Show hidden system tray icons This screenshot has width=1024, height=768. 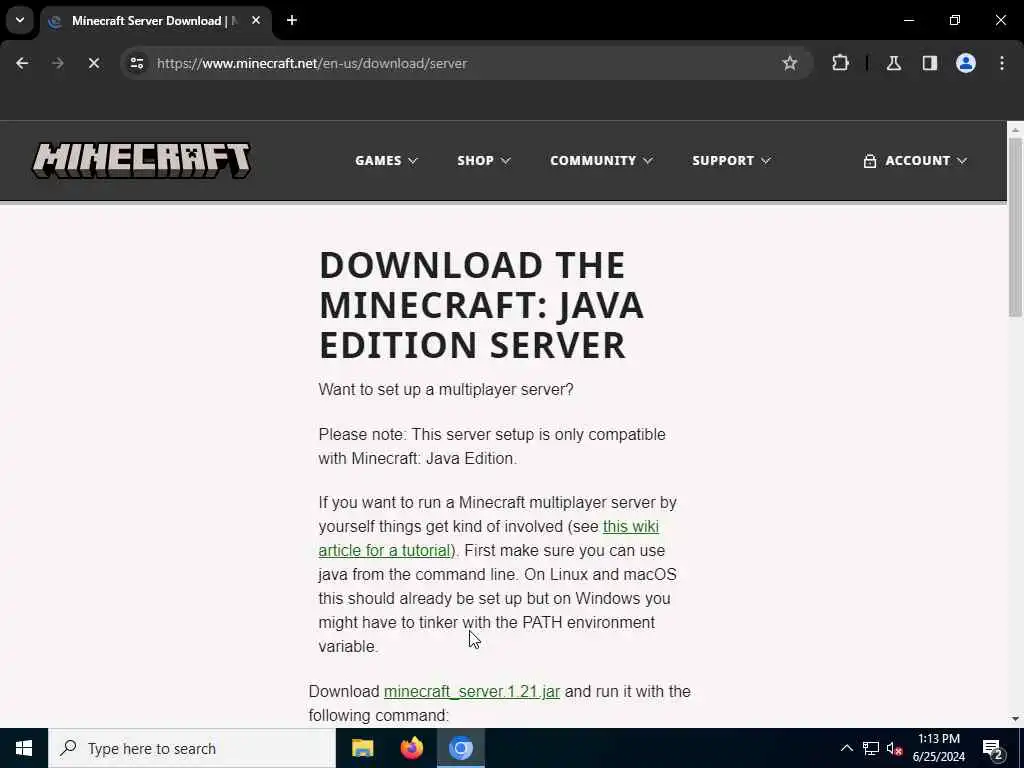pyautogui.click(x=846, y=748)
